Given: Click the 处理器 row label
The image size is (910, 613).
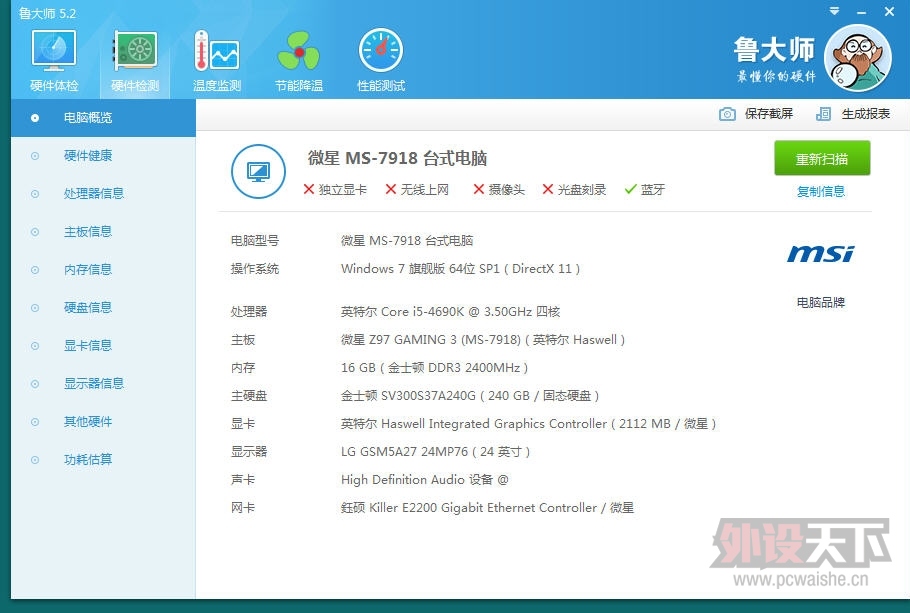Looking at the screenshot, I should 248,312.
